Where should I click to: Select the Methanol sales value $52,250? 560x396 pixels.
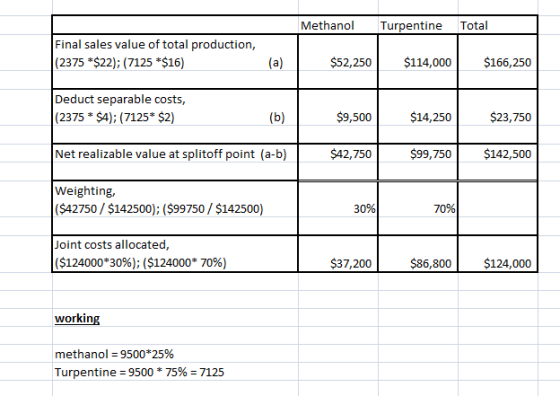351,62
